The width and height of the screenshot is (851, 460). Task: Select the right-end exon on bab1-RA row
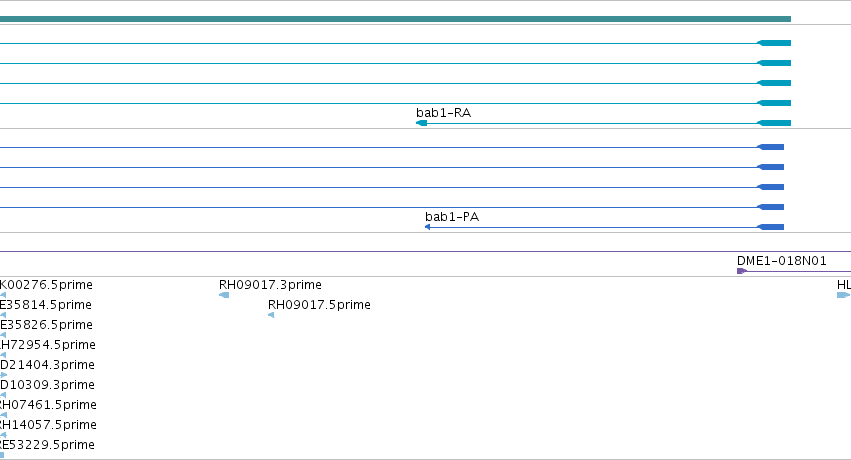click(774, 123)
